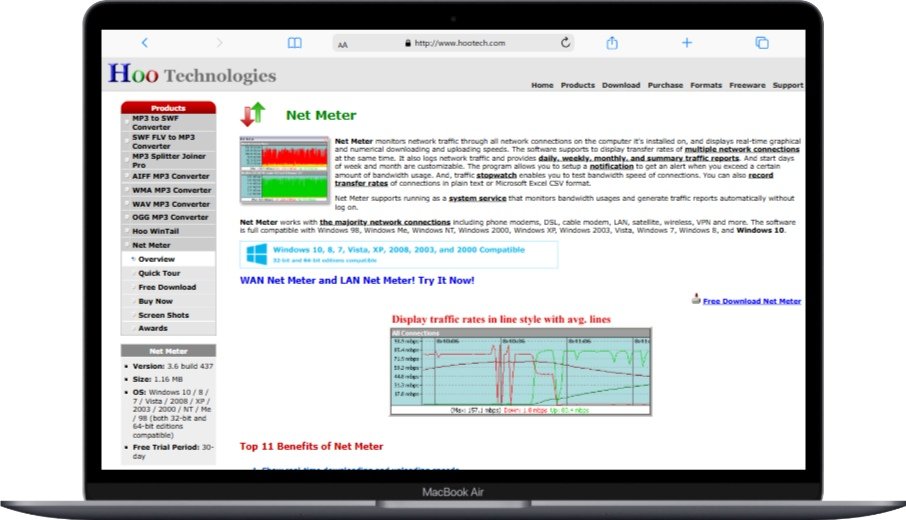Follow the majority network connections link
906x520 pixels.
(x=385, y=222)
